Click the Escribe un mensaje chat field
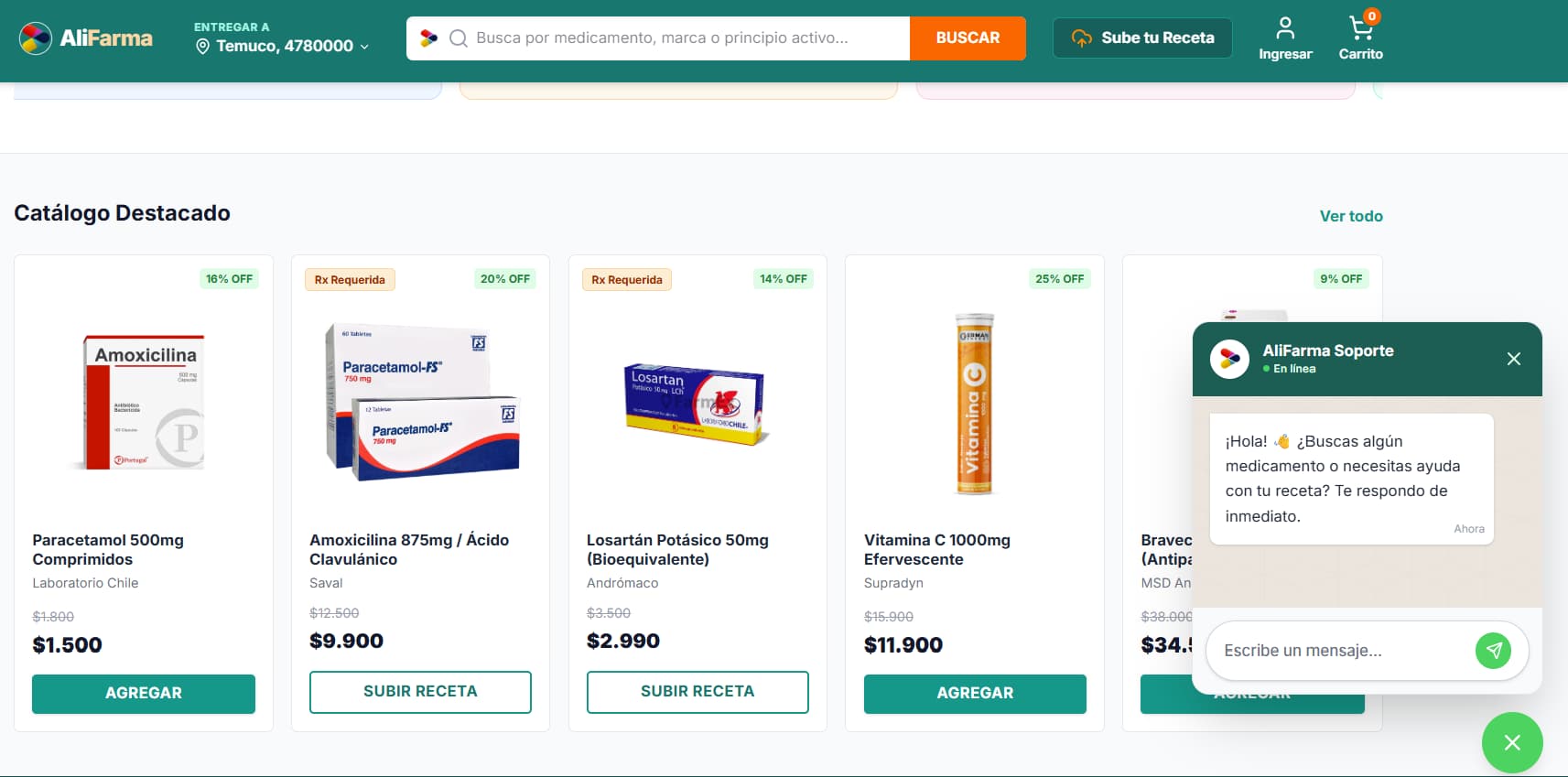The width and height of the screenshot is (1568, 777). (x=1327, y=651)
